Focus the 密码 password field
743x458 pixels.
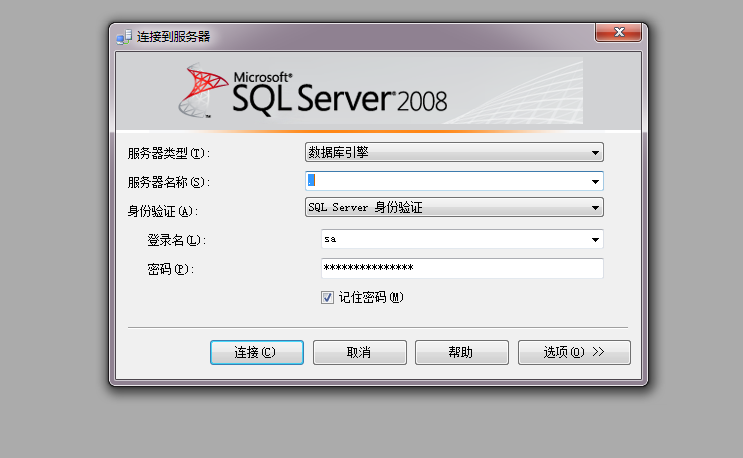point(462,268)
